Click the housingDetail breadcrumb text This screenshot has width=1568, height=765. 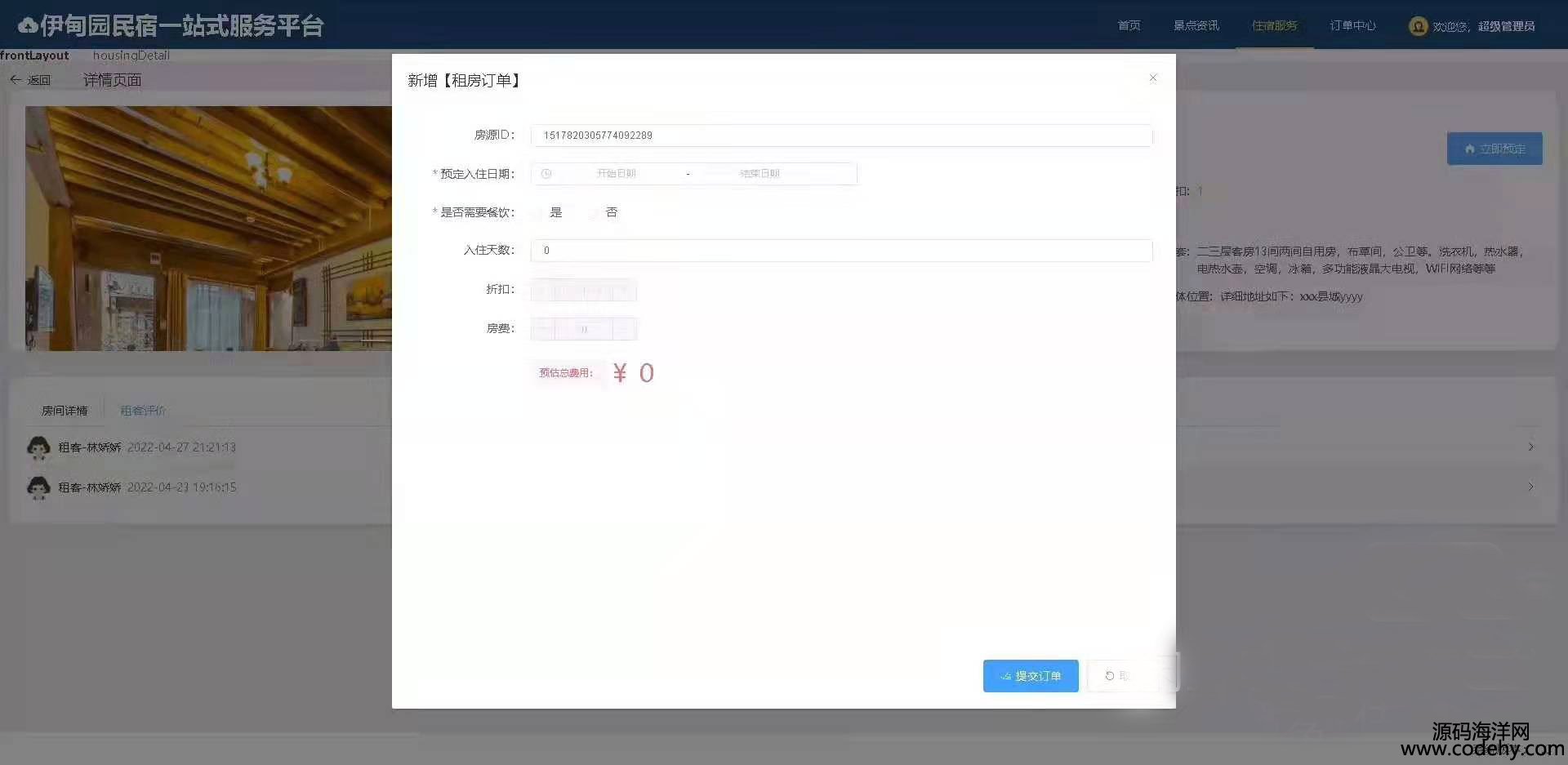pos(131,56)
